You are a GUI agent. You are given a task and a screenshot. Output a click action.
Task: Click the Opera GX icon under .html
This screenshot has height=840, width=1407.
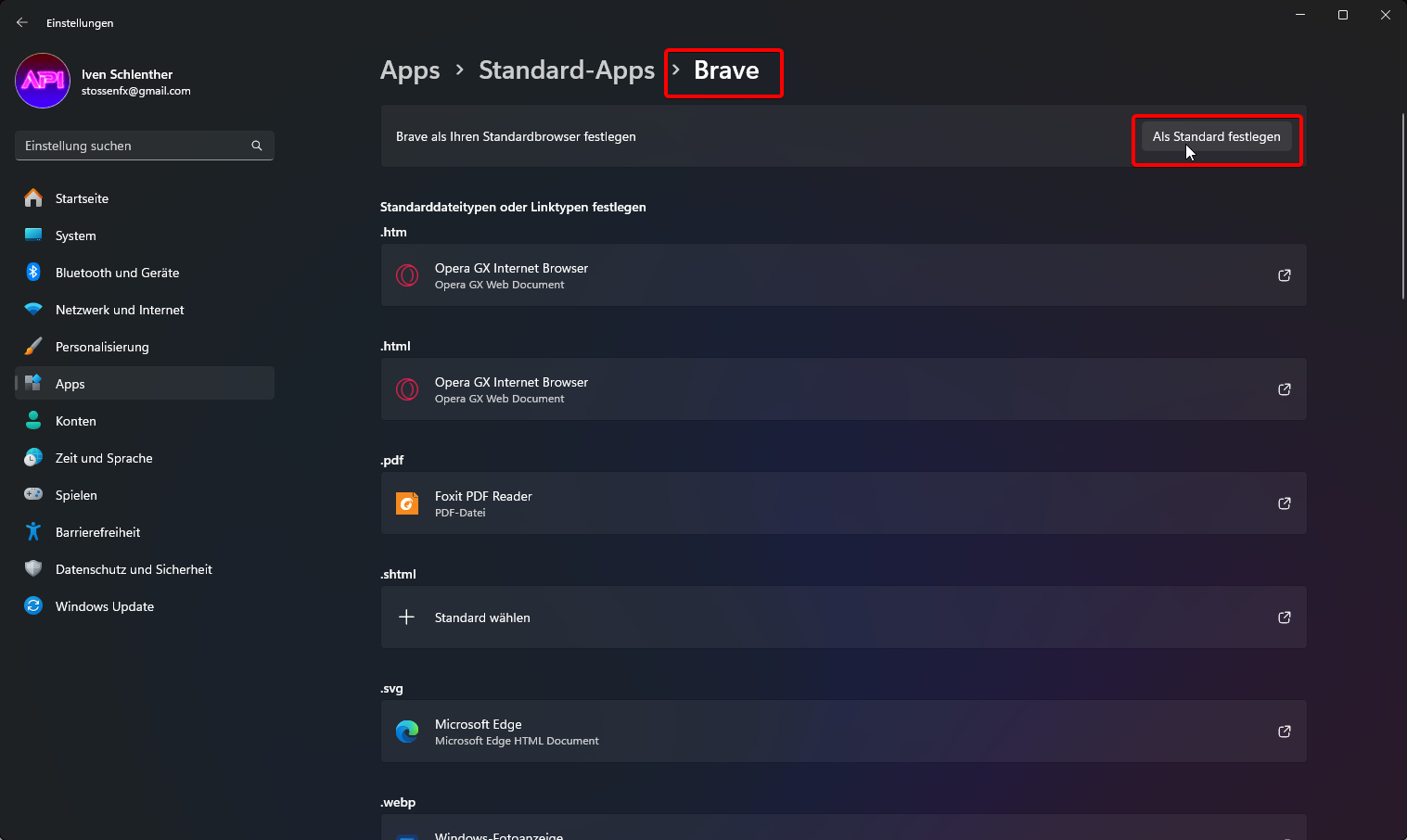pyautogui.click(x=407, y=389)
